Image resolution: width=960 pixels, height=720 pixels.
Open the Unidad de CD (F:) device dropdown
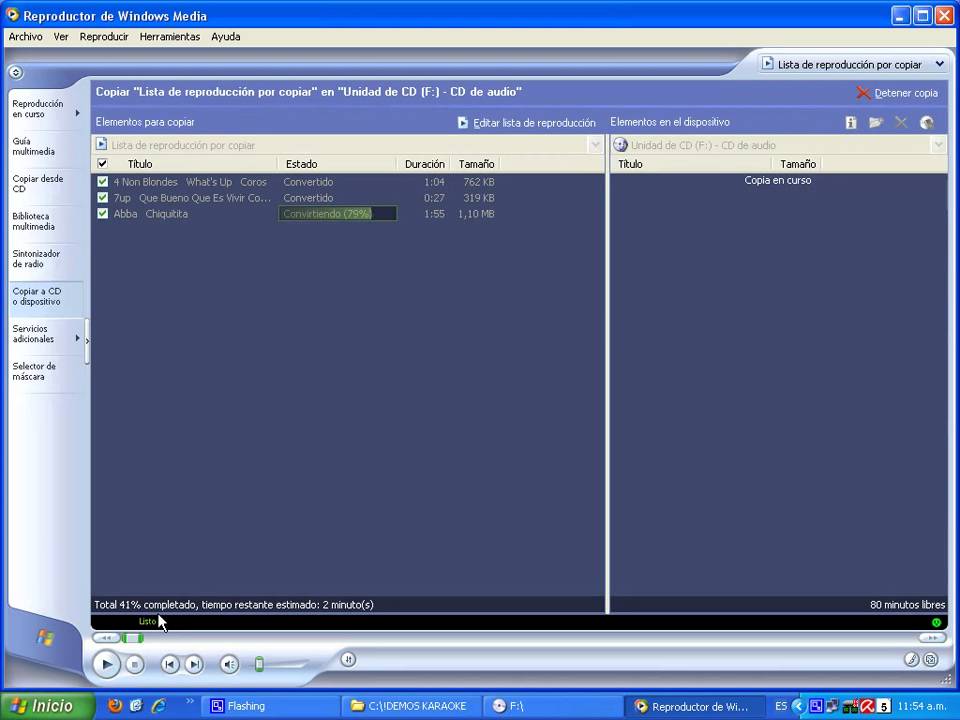938,145
